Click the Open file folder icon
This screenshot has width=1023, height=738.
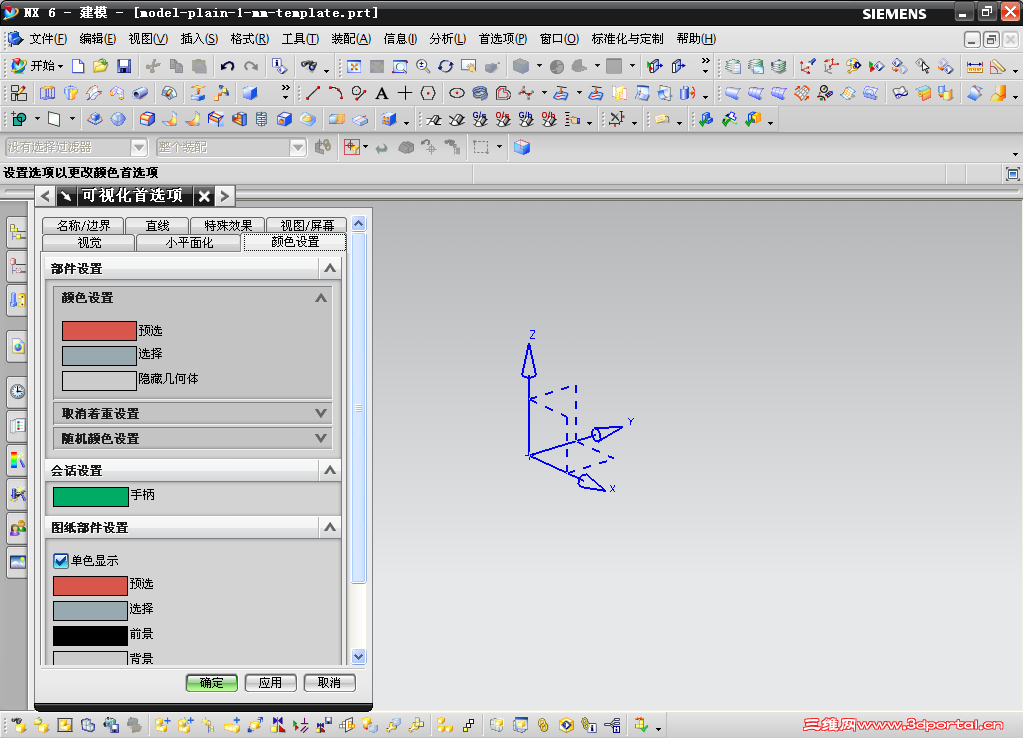point(99,66)
